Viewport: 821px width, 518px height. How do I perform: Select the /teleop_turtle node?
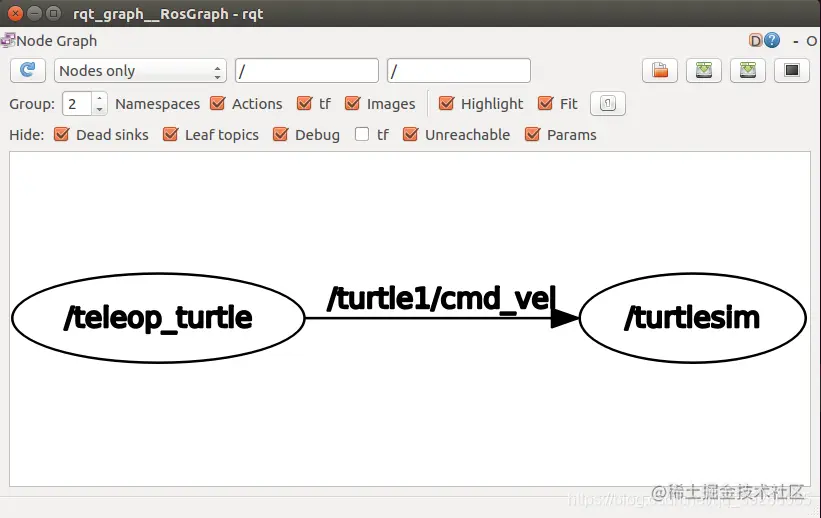[158, 318]
